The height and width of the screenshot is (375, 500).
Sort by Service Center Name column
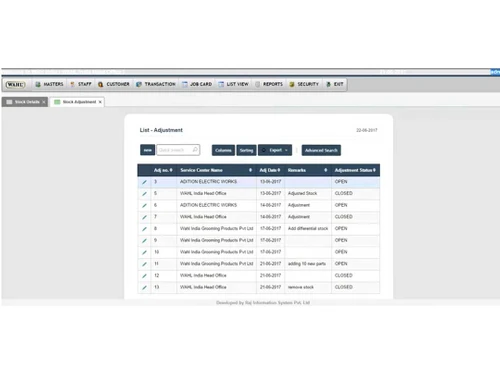tap(216, 170)
